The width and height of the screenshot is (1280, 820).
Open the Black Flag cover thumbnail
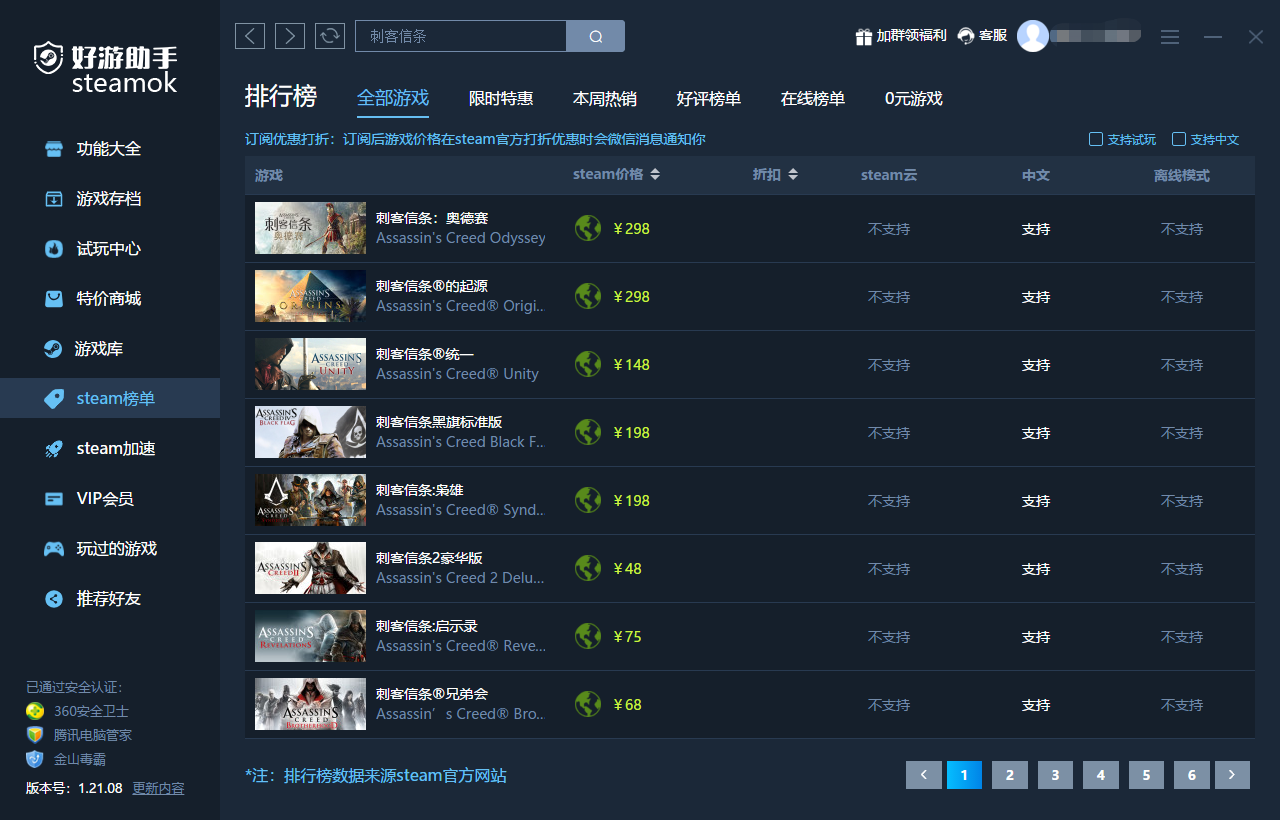tap(310, 432)
